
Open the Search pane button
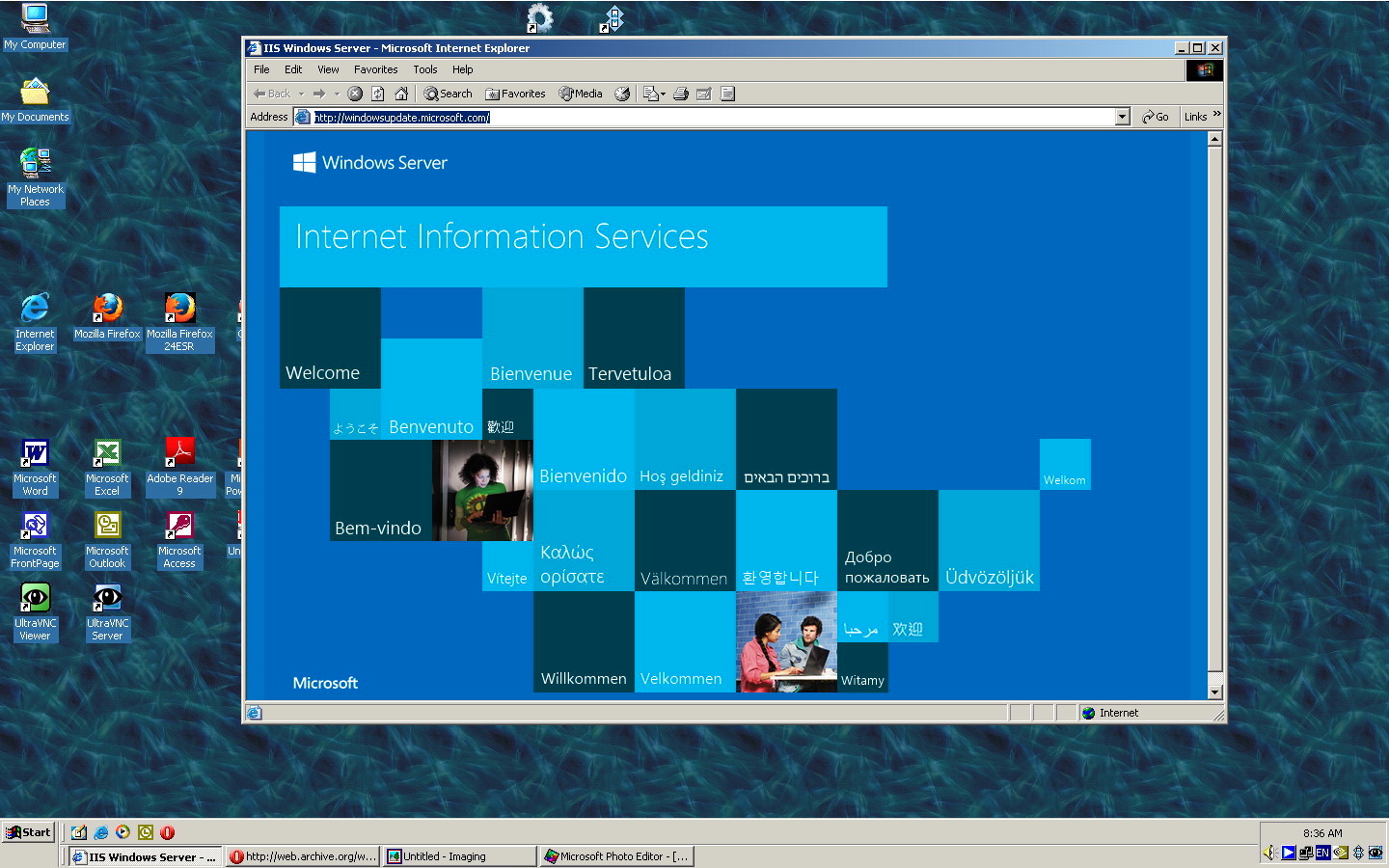449,94
